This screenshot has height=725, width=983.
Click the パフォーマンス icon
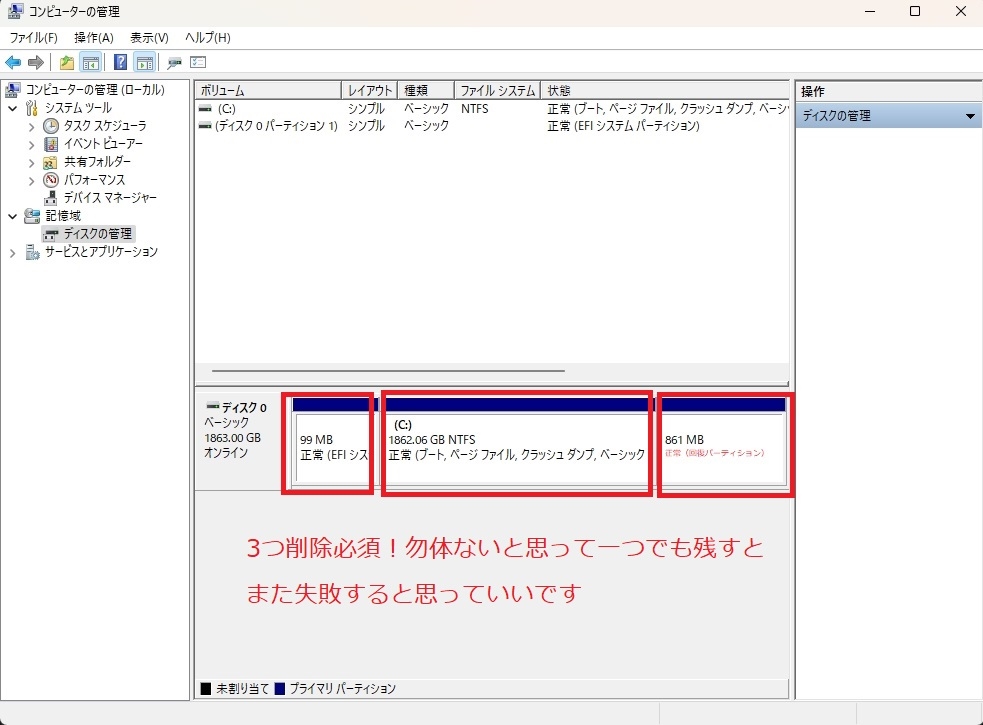[51, 180]
